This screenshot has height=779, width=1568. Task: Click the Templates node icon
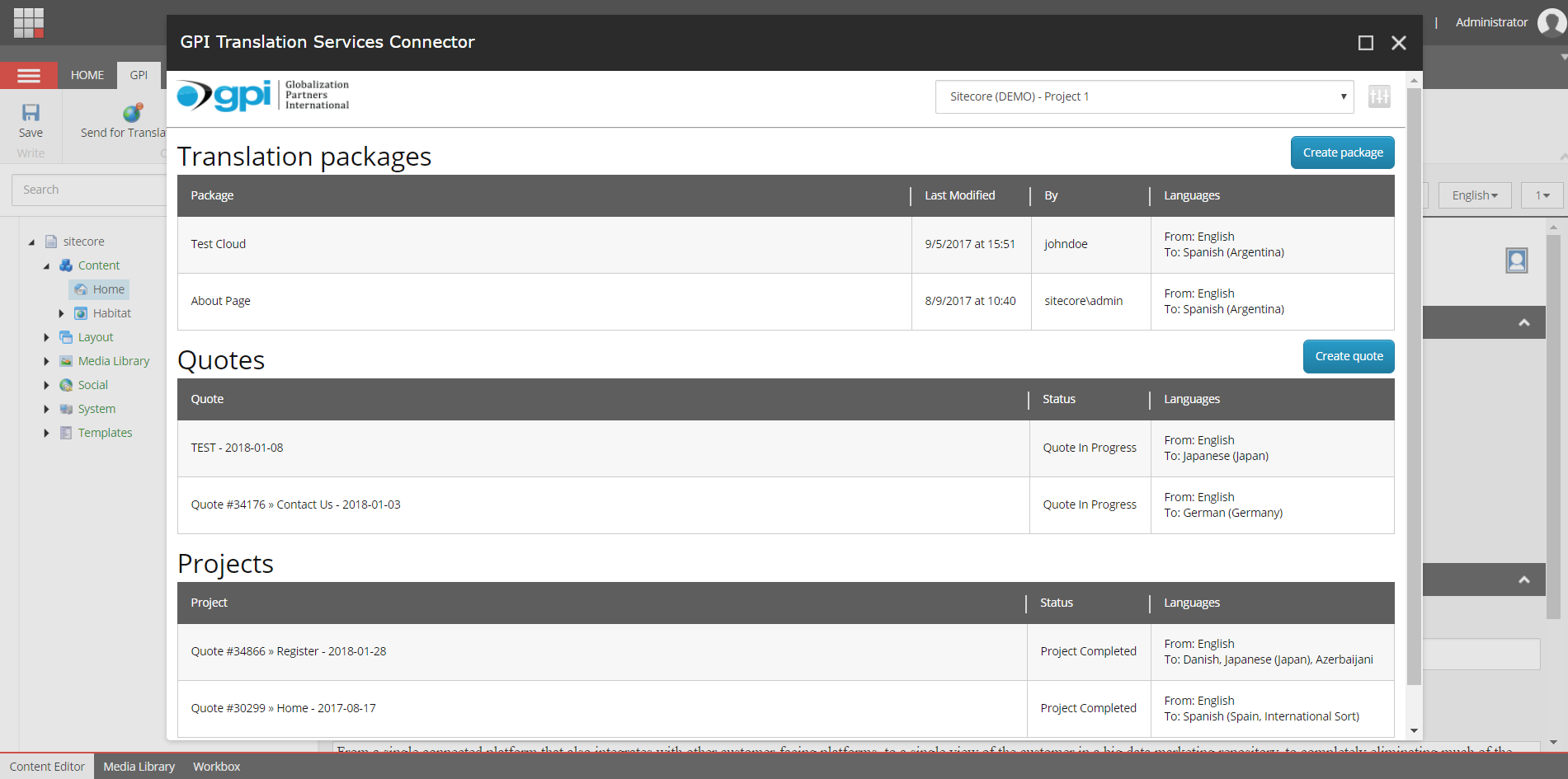(66, 433)
